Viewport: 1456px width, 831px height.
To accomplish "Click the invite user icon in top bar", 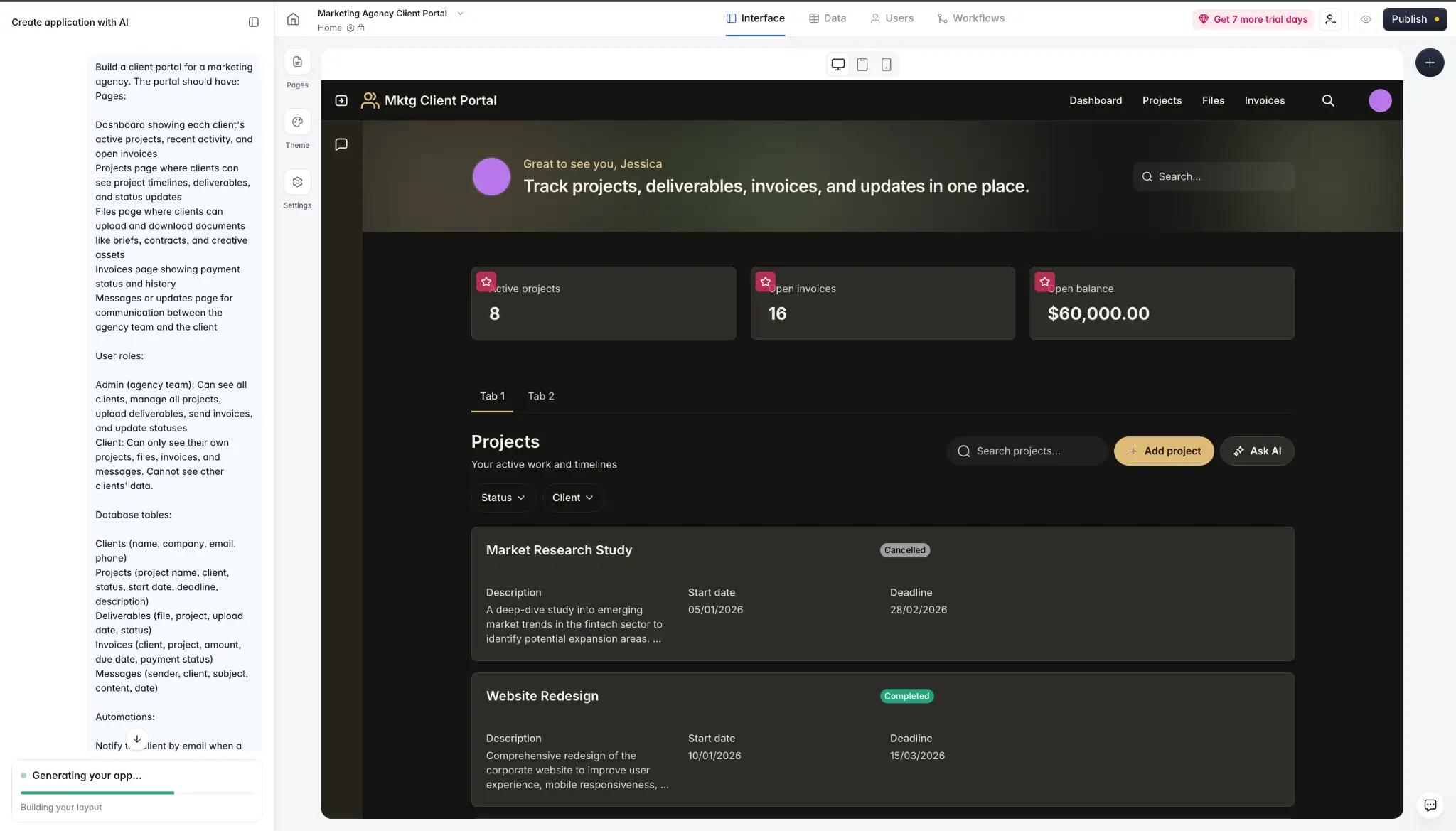I will (x=1331, y=19).
